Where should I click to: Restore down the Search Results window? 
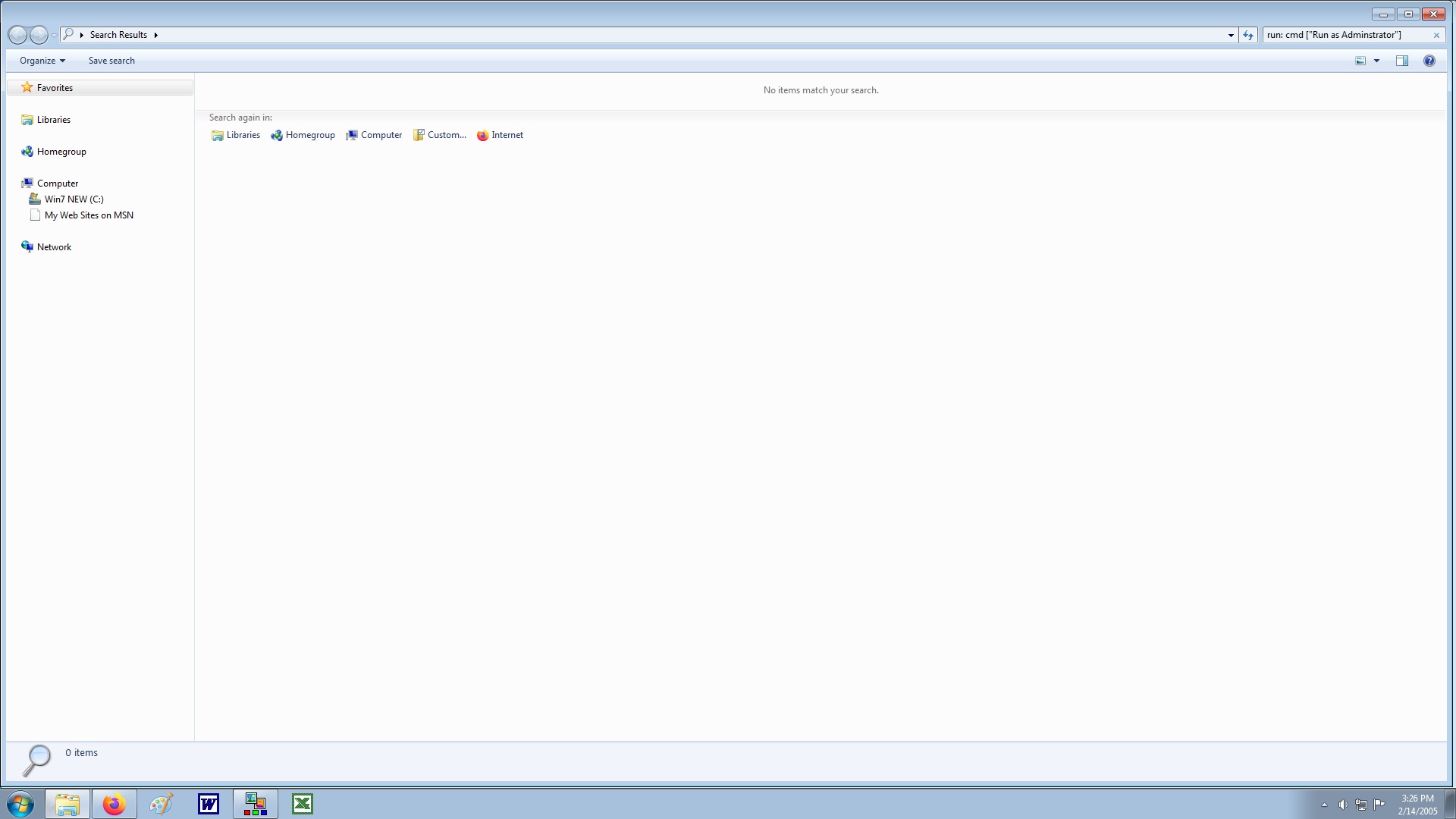click(1408, 14)
